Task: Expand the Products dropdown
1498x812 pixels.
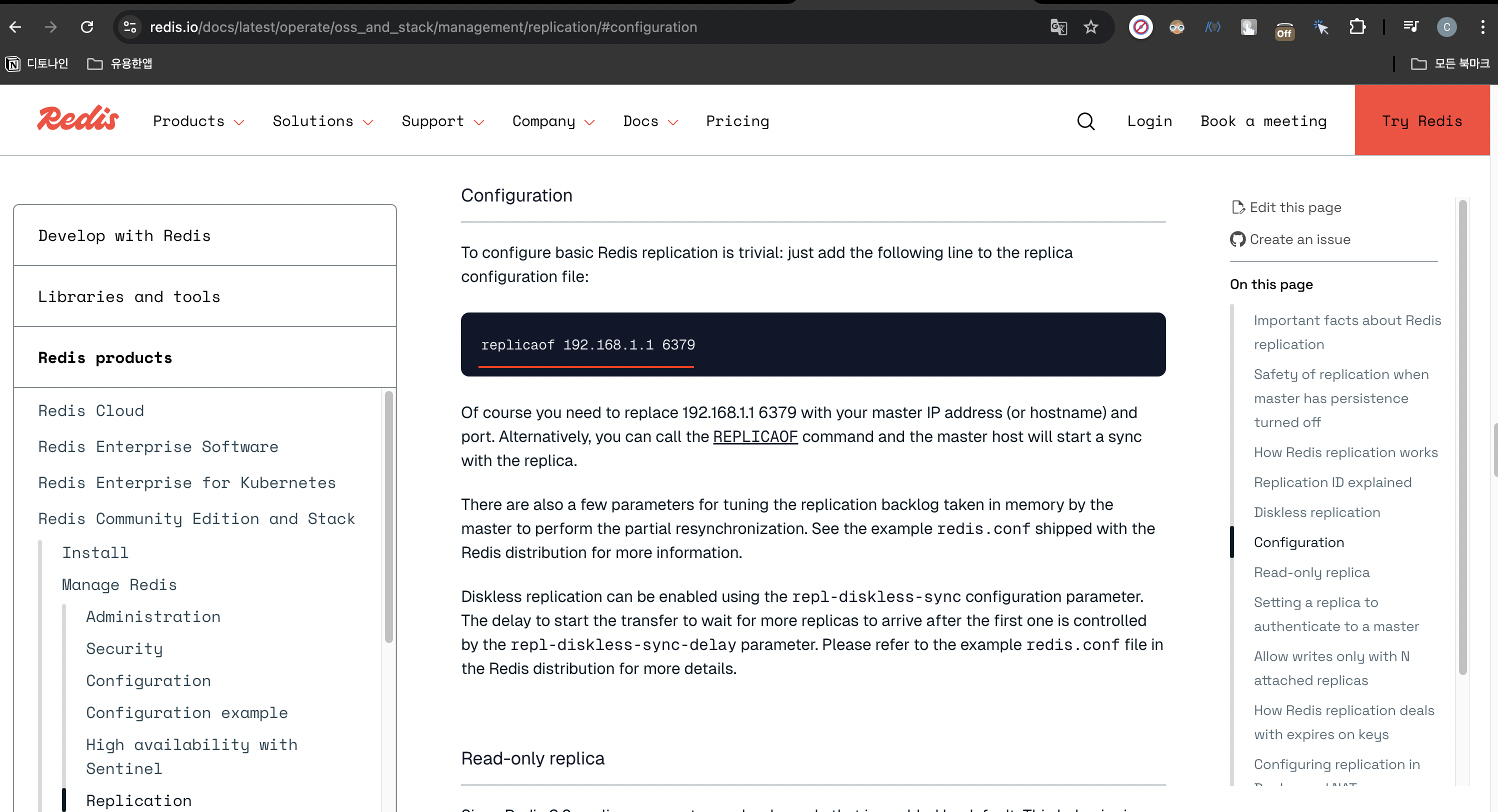Action: [198, 121]
